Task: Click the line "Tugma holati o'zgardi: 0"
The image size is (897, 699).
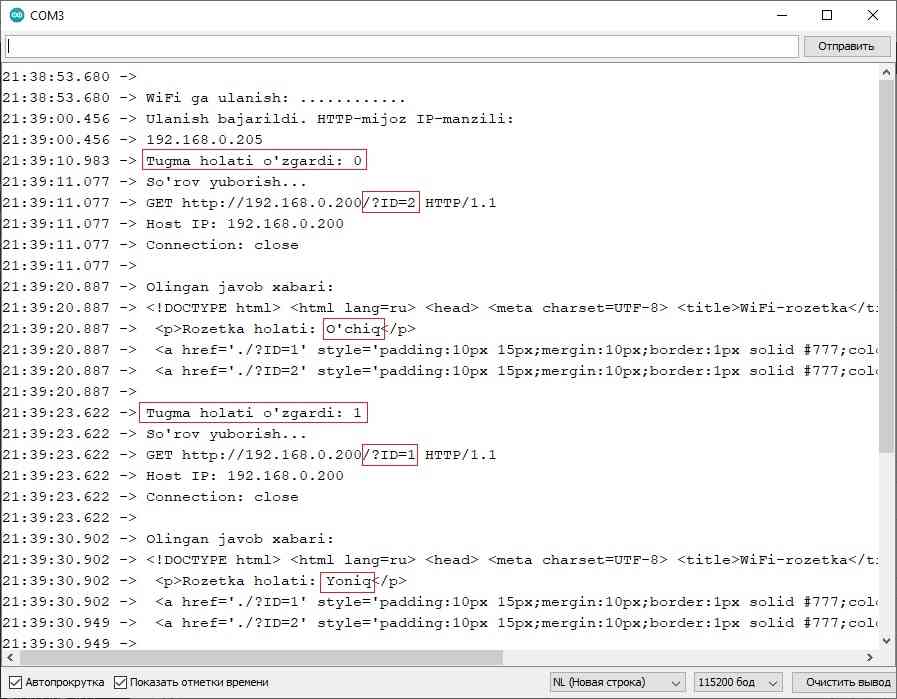Action: pos(256,161)
